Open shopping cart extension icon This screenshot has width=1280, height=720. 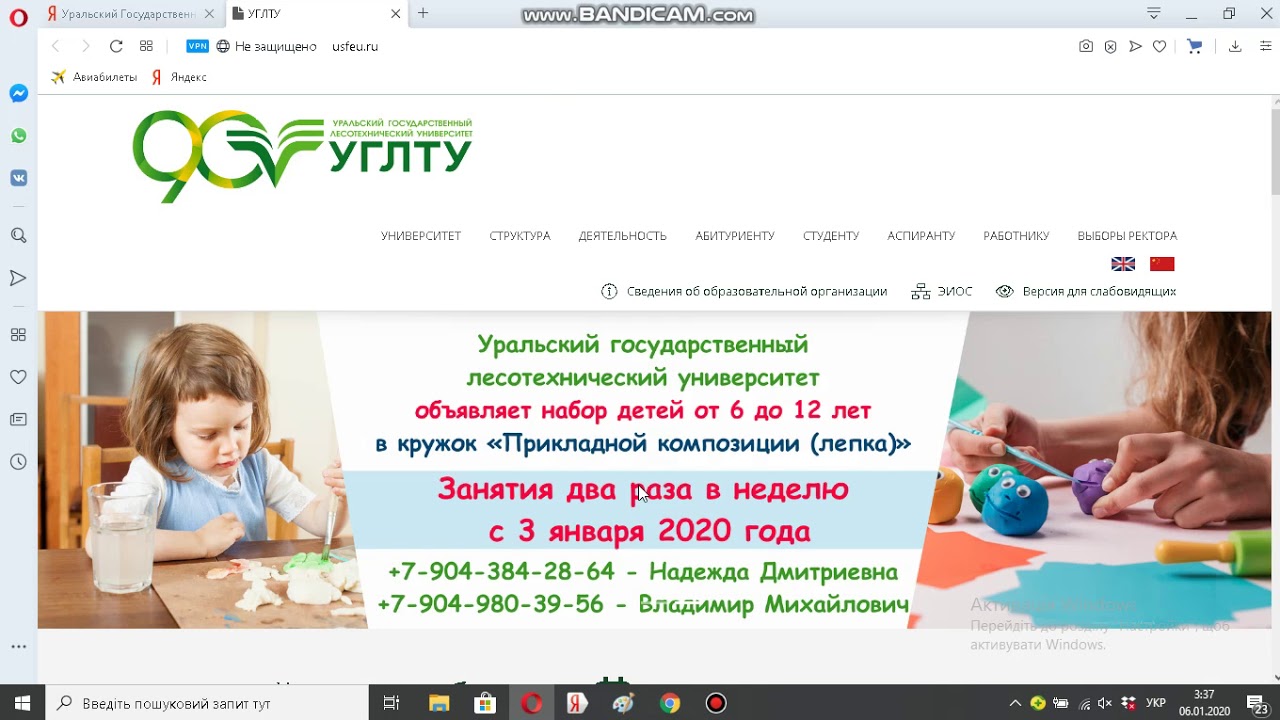pos(1194,46)
